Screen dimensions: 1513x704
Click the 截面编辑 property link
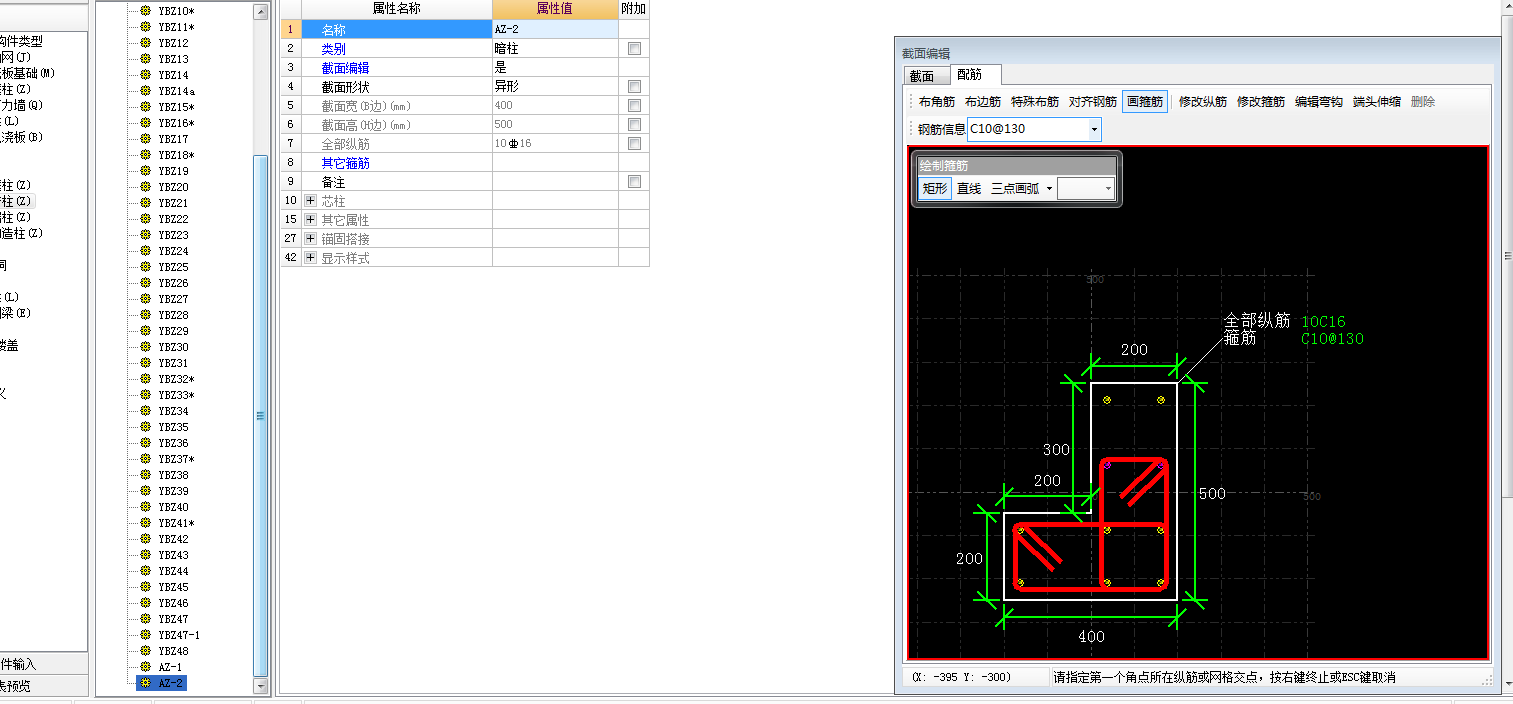point(345,67)
